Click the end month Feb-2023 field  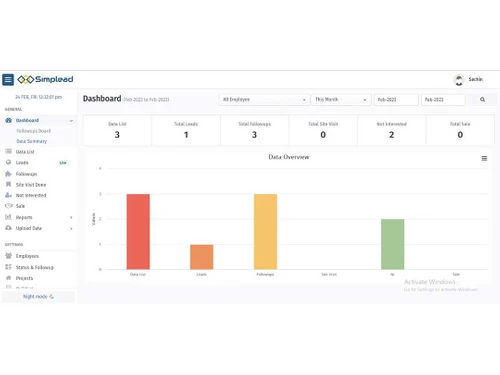coord(443,100)
